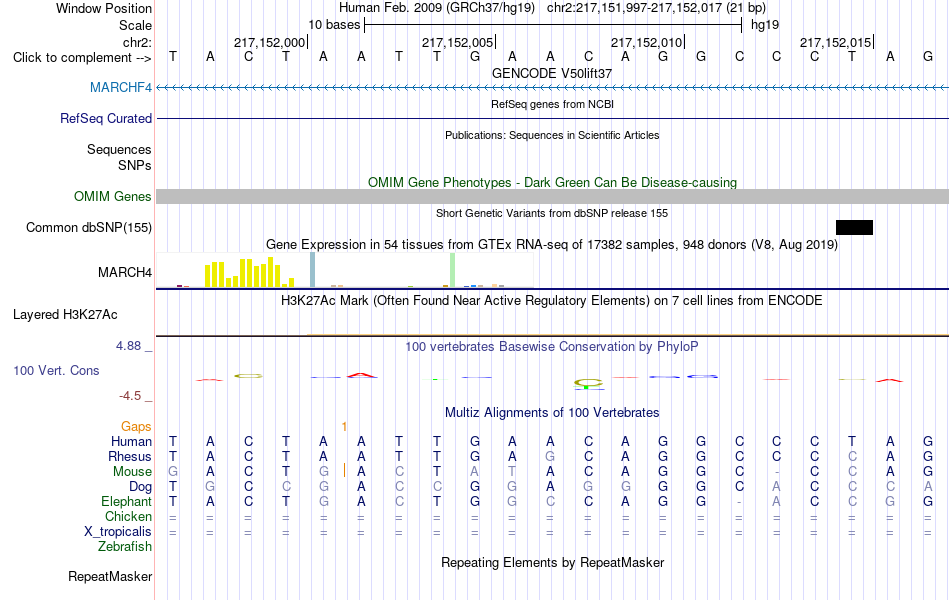The image size is (950, 600).
Task: Click 100 vertebrates Basewise Conservation by PhyloP title
Action: coord(552,347)
